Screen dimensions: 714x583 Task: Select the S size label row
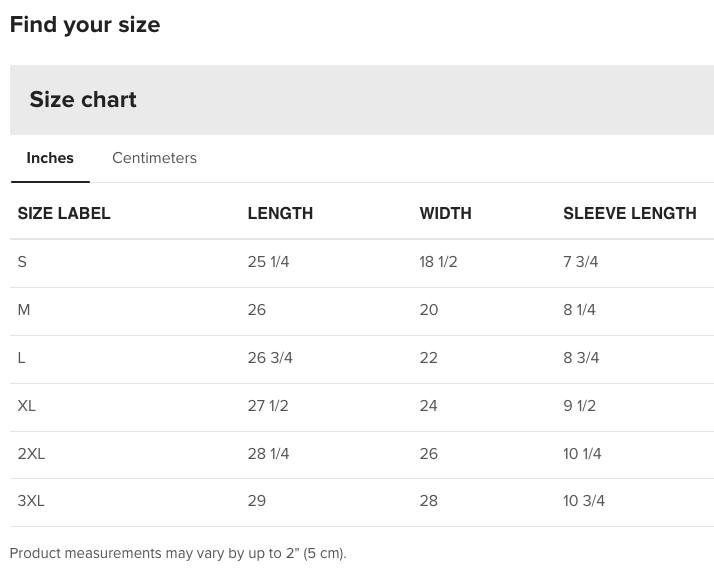pyautogui.click(x=23, y=262)
